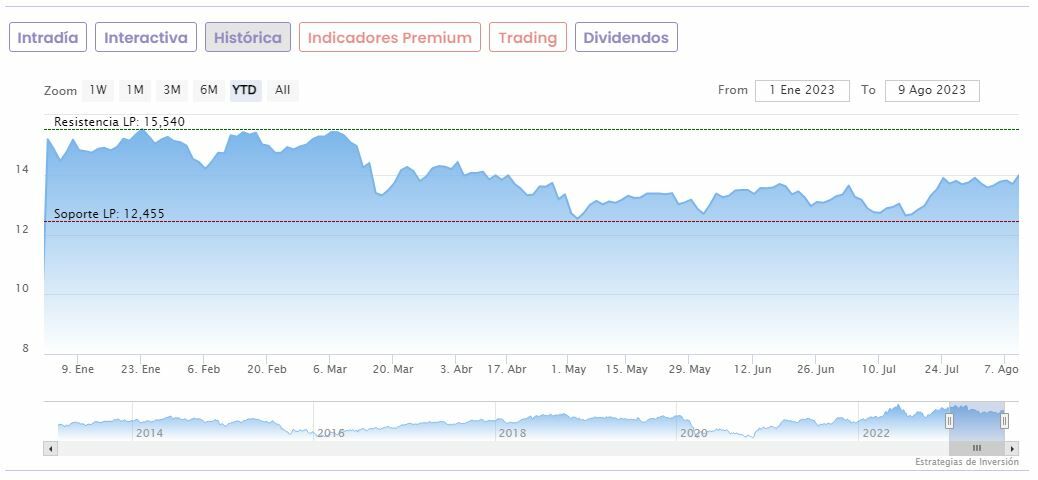Viewport: 1038px width, 480px height.
Task: Click the right navigator range handle
Action: (1004, 421)
